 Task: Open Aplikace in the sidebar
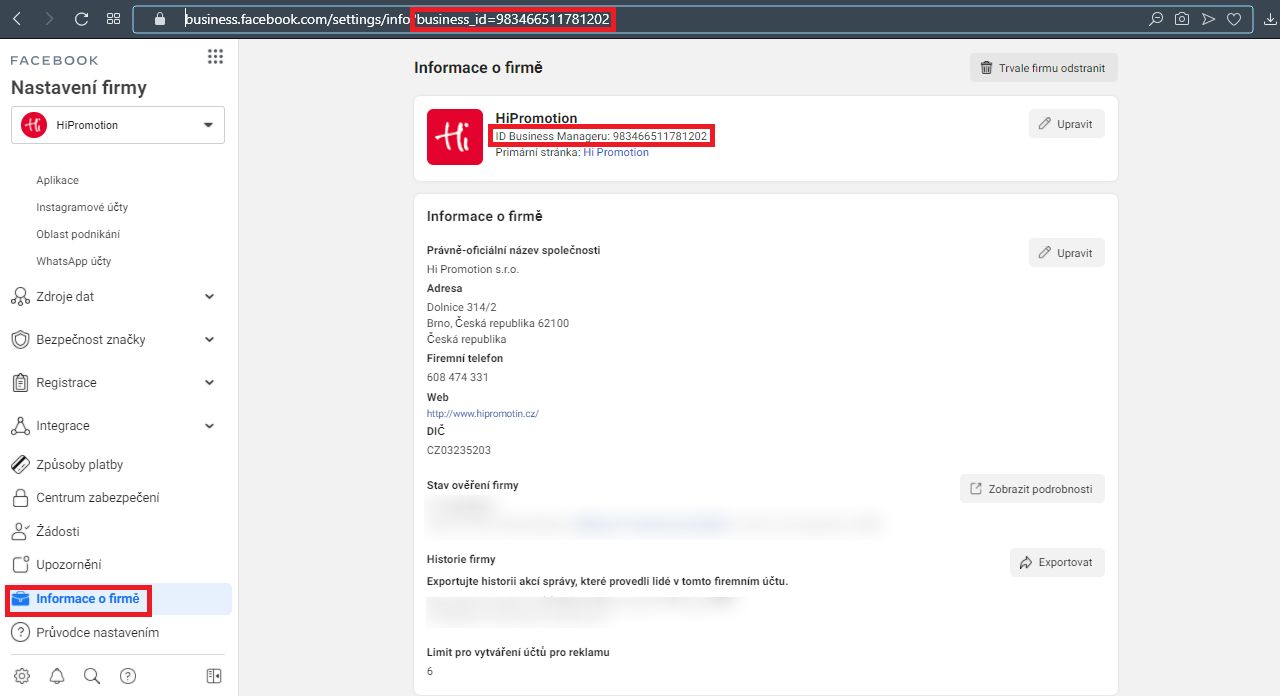coord(57,180)
